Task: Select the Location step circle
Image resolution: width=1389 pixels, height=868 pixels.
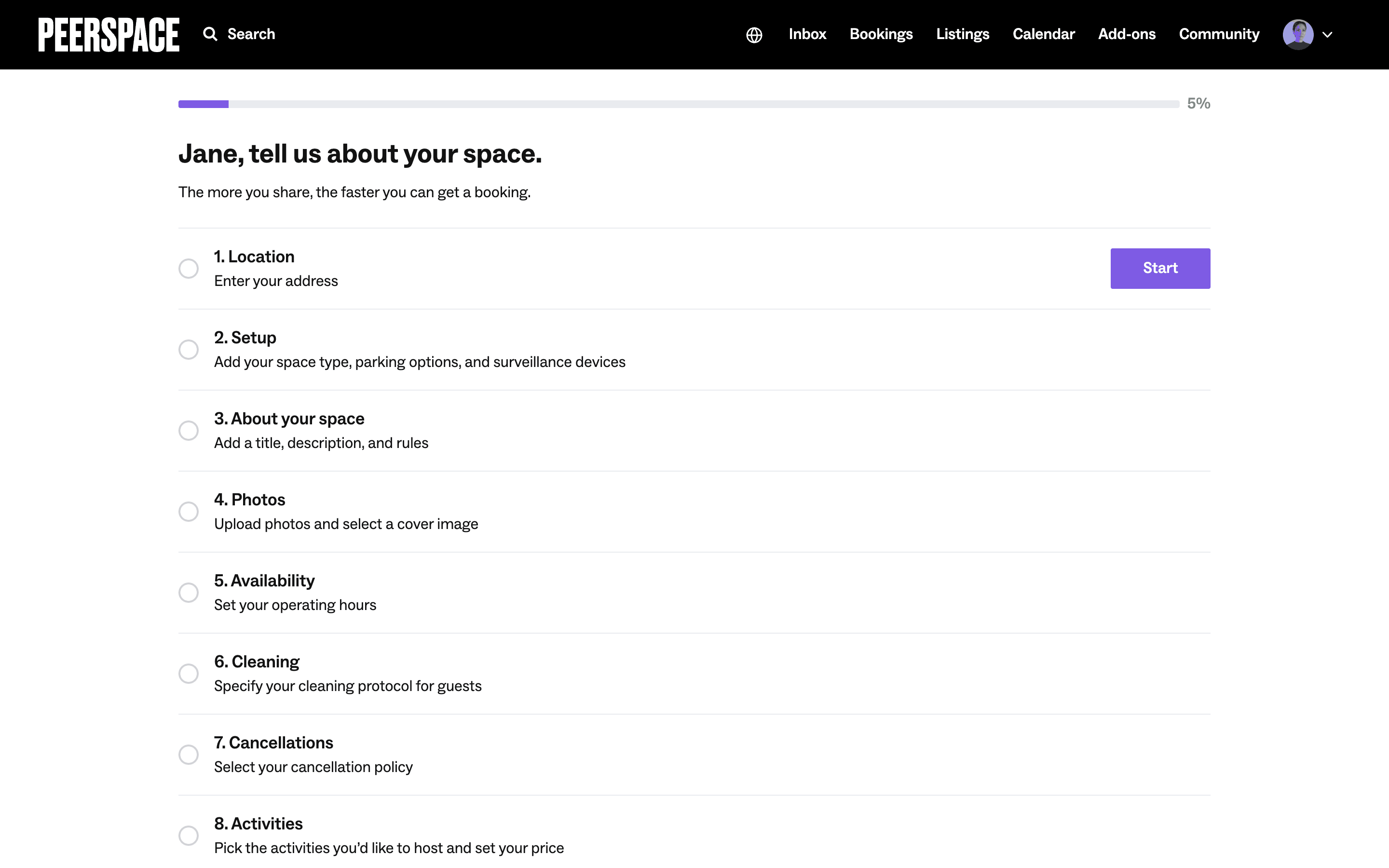Action: click(x=188, y=269)
